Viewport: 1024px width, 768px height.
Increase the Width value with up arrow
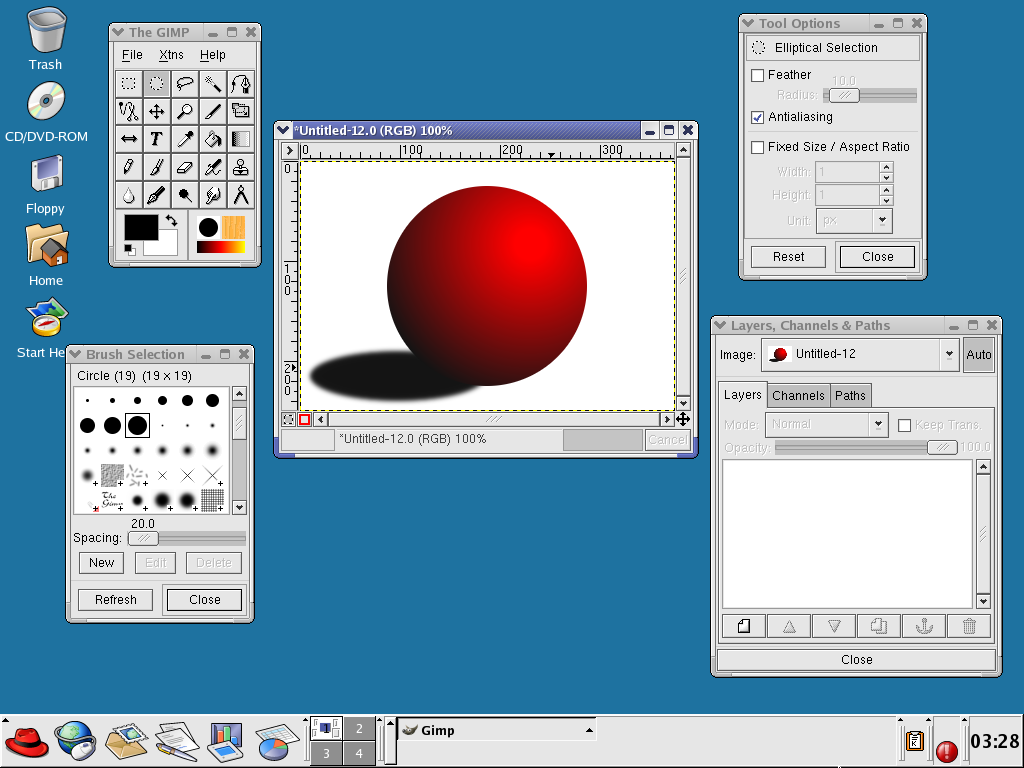point(886,167)
